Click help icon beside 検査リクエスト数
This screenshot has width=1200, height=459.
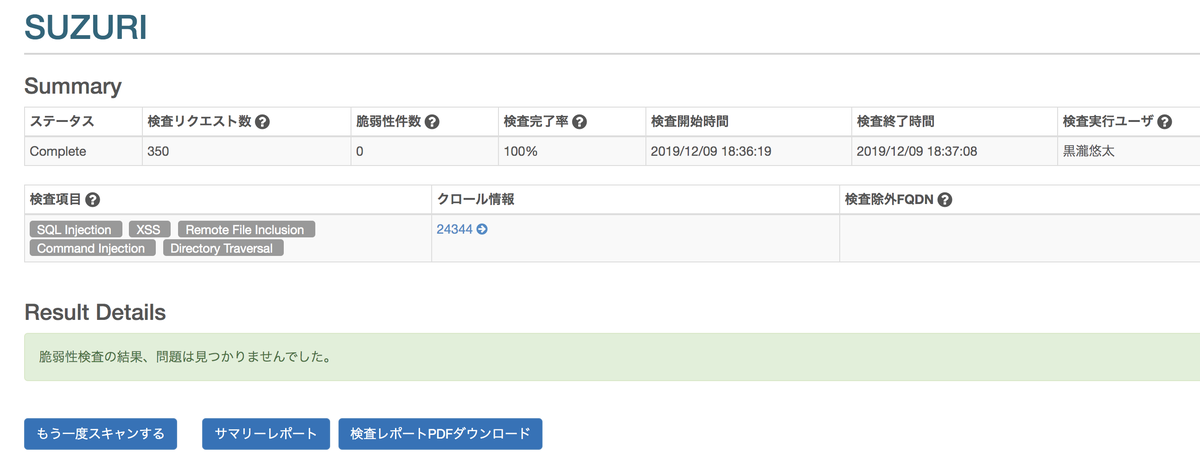[262, 122]
